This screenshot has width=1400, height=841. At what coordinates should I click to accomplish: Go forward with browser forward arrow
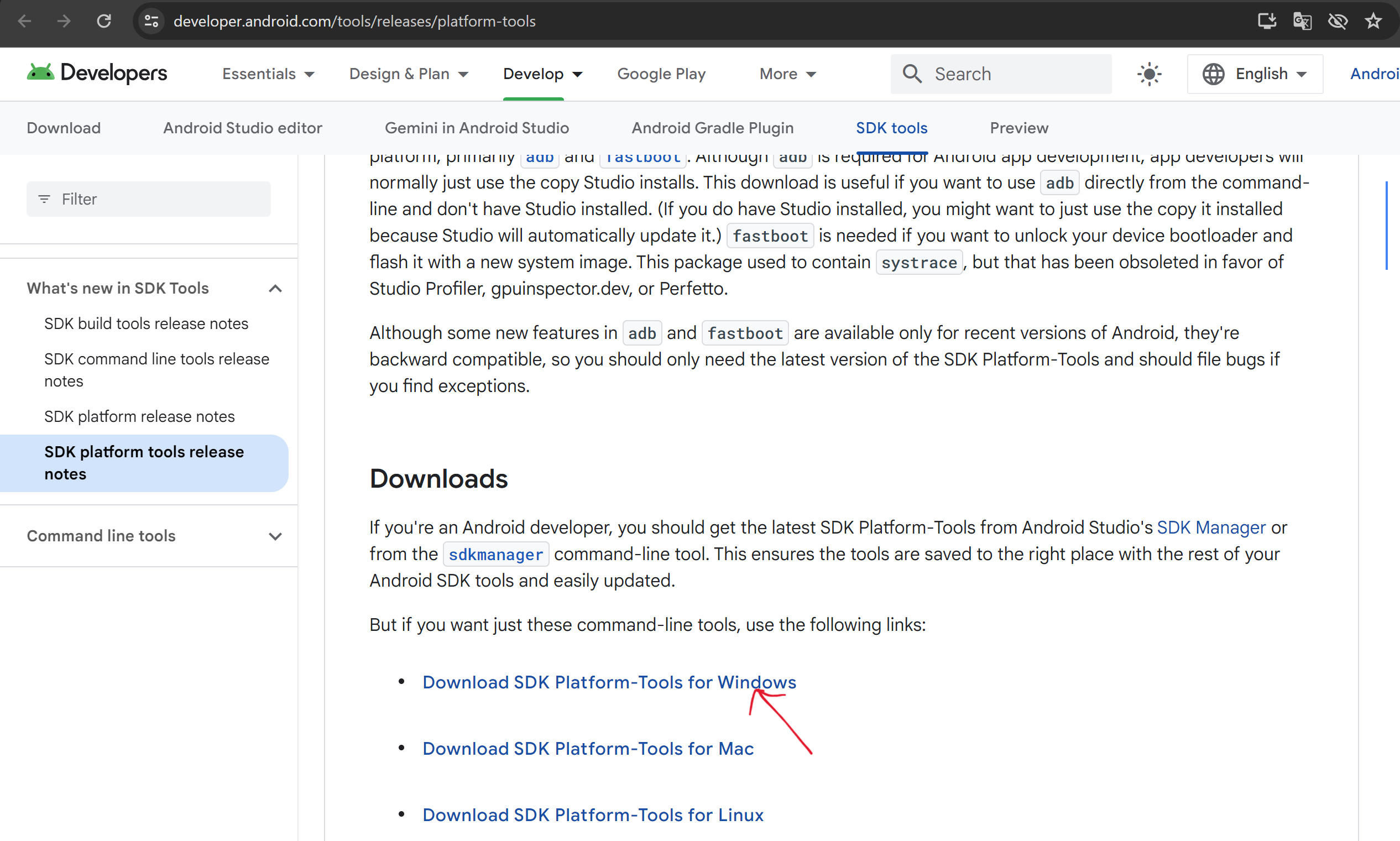click(64, 22)
